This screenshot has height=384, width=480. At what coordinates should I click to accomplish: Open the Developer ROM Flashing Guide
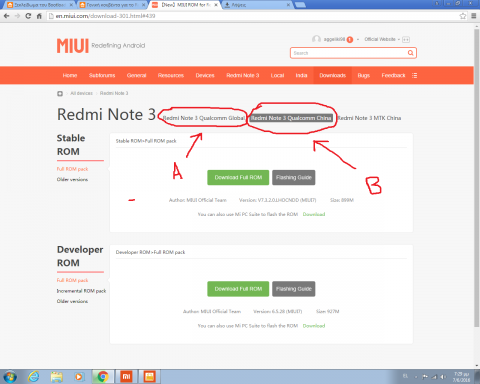[x=293, y=289]
